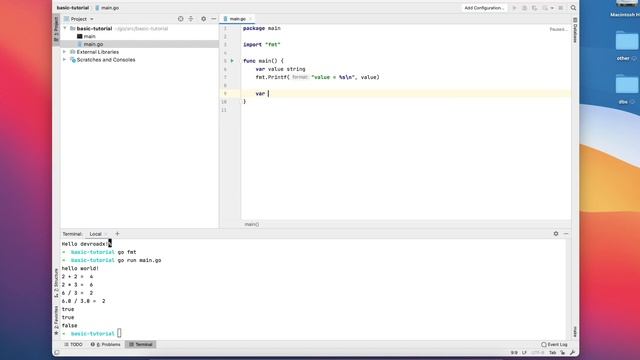Image resolution: width=640 pixels, height=360 pixels.
Task: Open the 'dbs' folder on desktop
Action: coord(626,85)
